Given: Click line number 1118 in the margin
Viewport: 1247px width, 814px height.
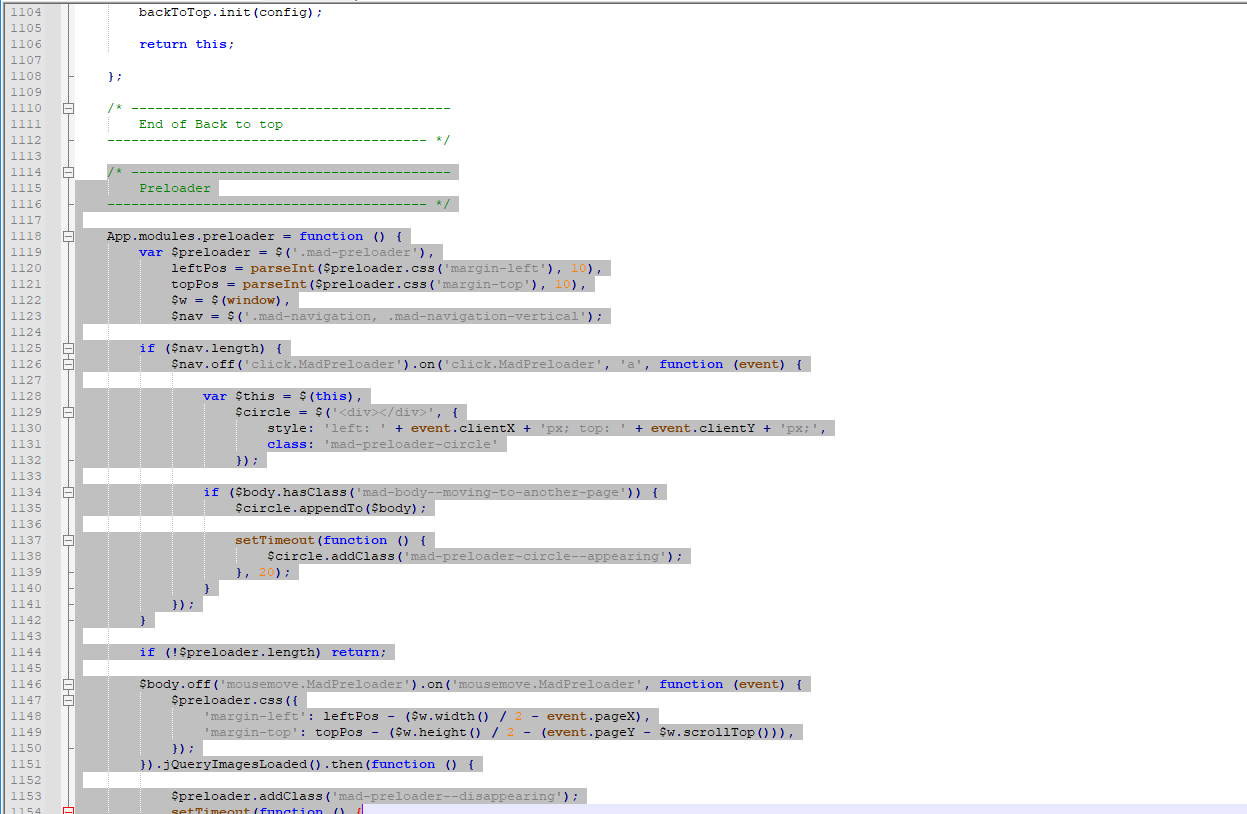Looking at the screenshot, I should pos(26,236).
